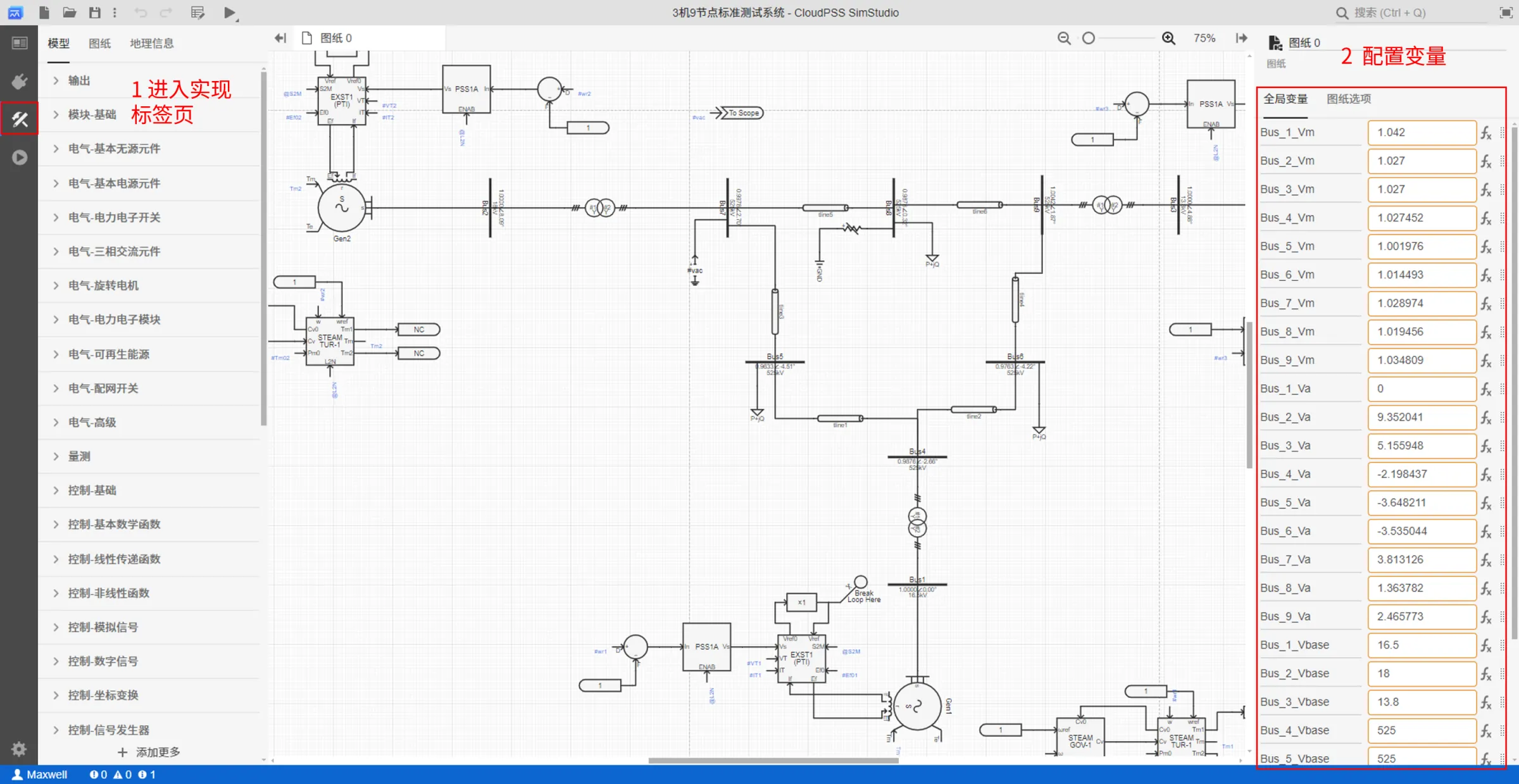Expand the 控制-基础 category
This screenshot has width=1519, height=784.
(149, 490)
